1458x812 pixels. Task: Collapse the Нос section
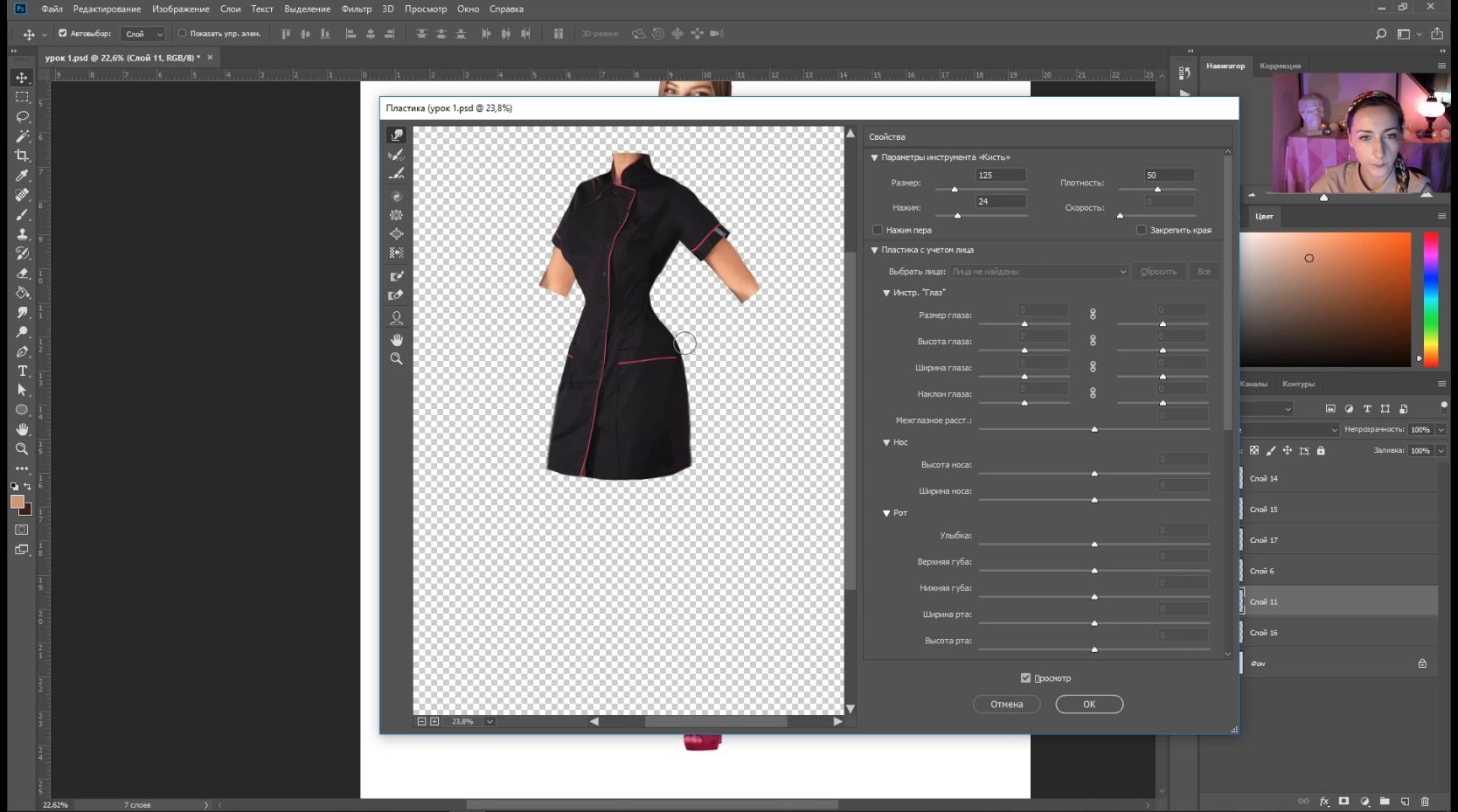886,442
